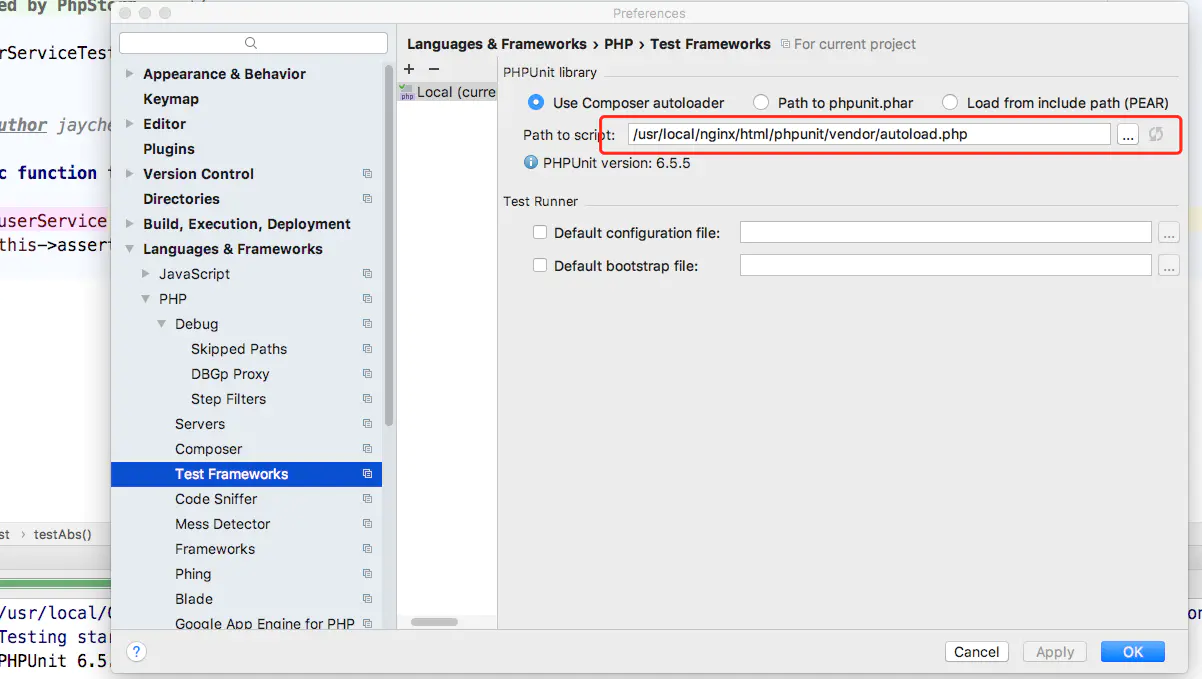Collapse the PHP settings node
Screen dimensions: 1202x679
(x=146, y=299)
